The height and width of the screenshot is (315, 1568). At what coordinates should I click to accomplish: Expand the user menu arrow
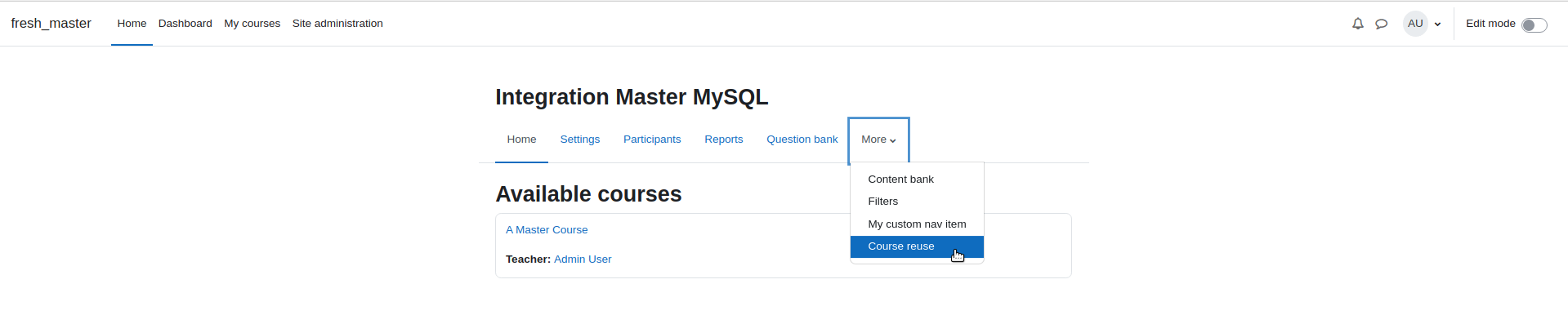(x=1437, y=24)
